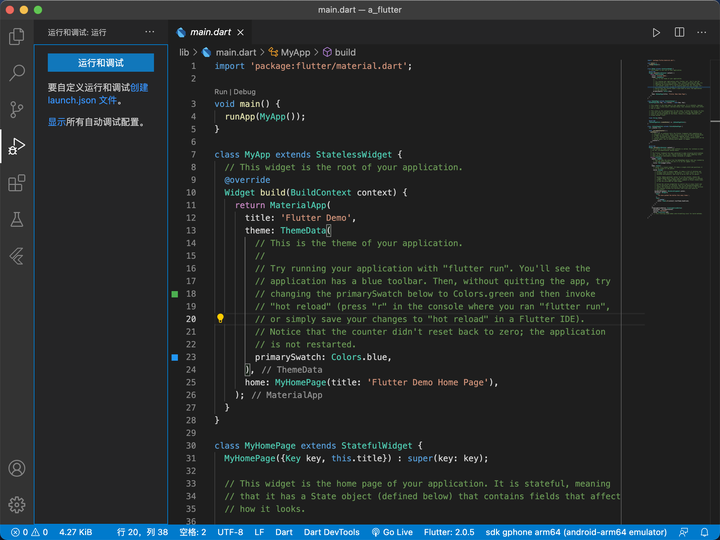The height and width of the screenshot is (540, 720).
Task: Click Debug CodeLens above main()
Action: click(x=244, y=92)
